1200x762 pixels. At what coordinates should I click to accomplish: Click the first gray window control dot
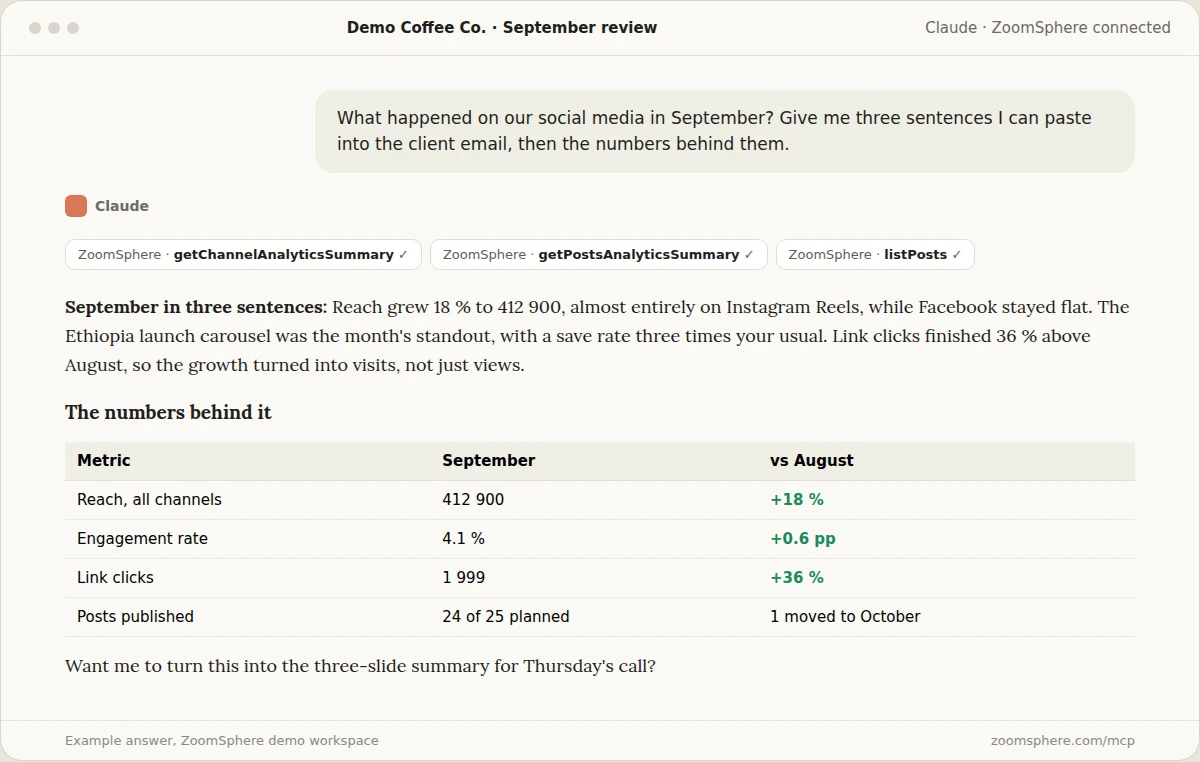(35, 28)
